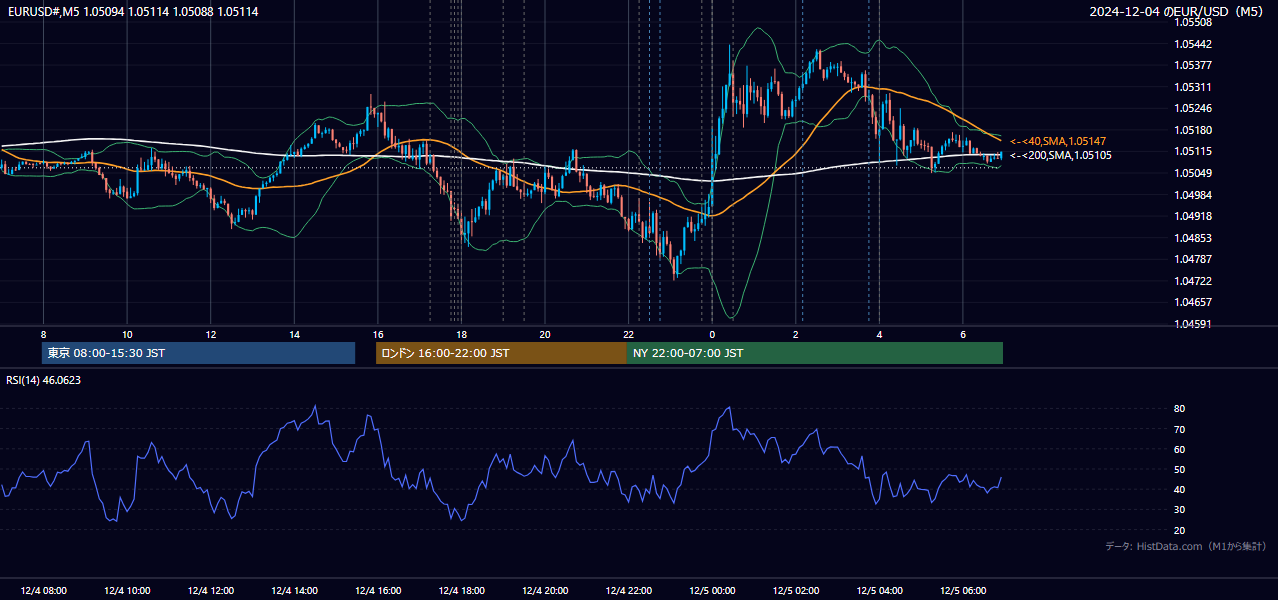Image resolution: width=1278 pixels, height=600 pixels.
Task: Click RSI scale value 60
Action: (1180, 449)
